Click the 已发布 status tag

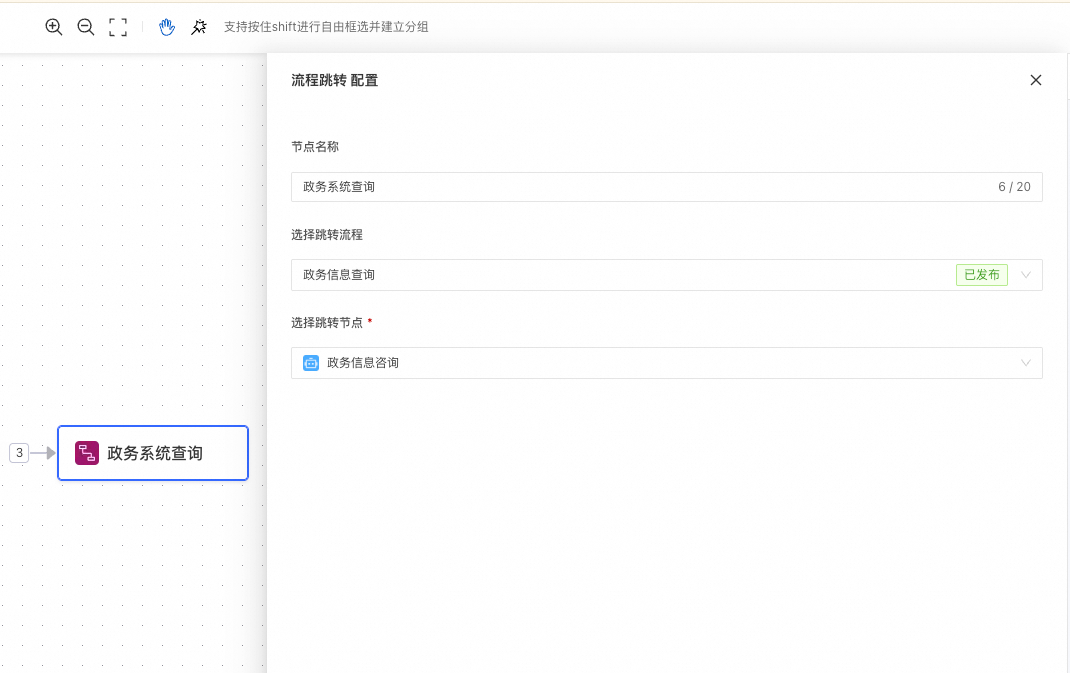pos(982,275)
